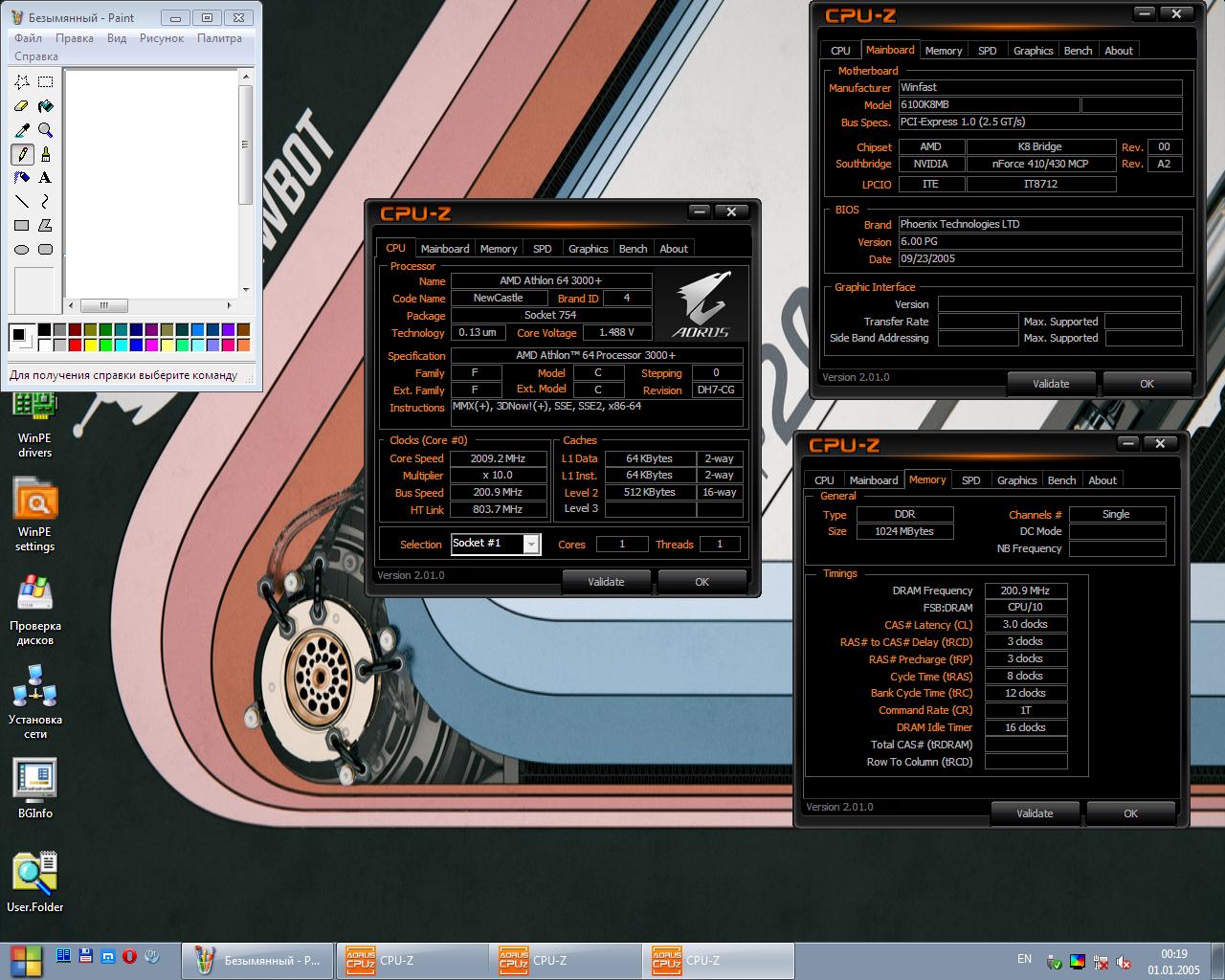Click the Paint vertical scrollbar thumb
Screen dimensions: 1225x980
point(246,144)
